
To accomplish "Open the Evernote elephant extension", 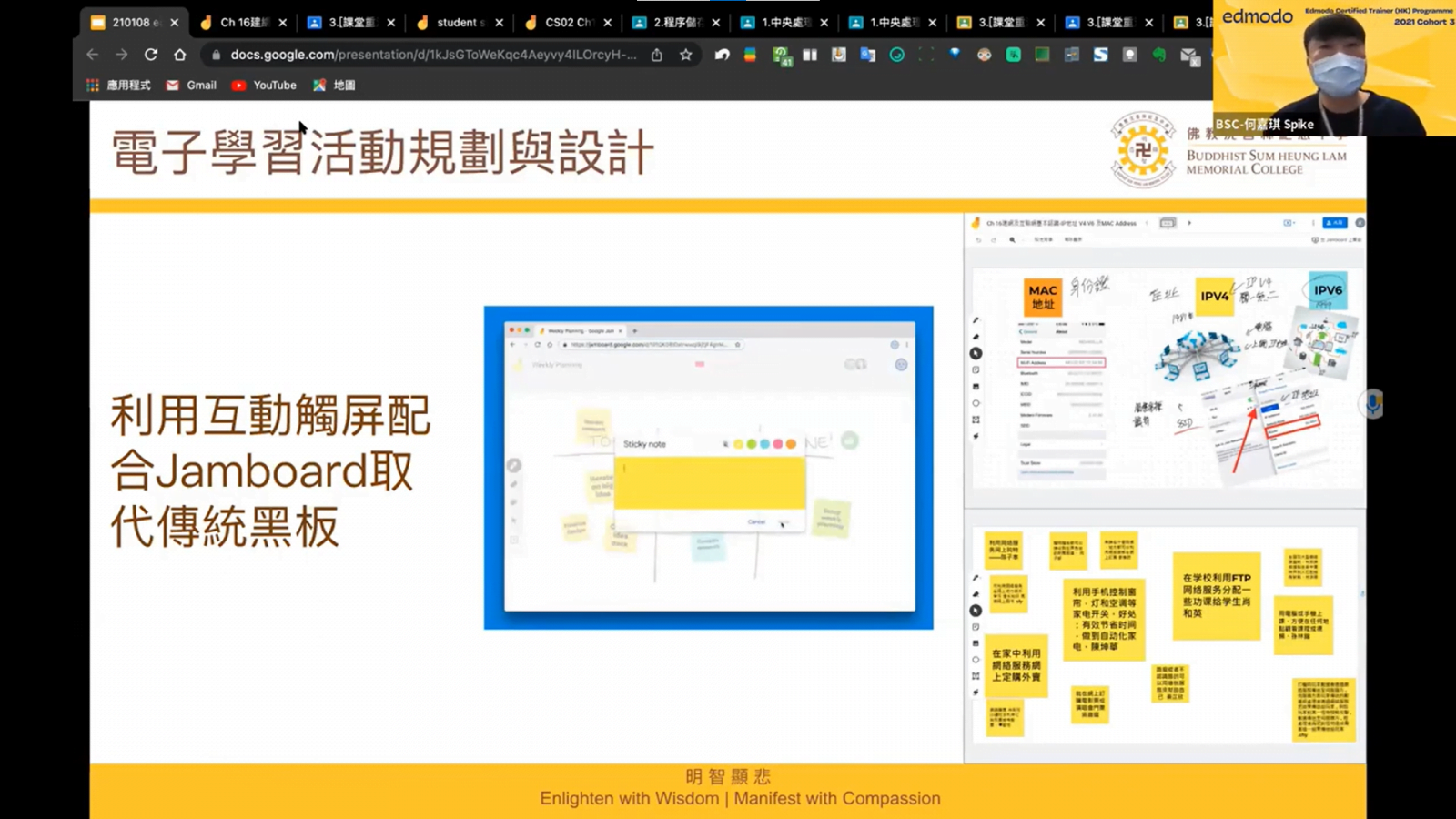I will (x=1159, y=55).
